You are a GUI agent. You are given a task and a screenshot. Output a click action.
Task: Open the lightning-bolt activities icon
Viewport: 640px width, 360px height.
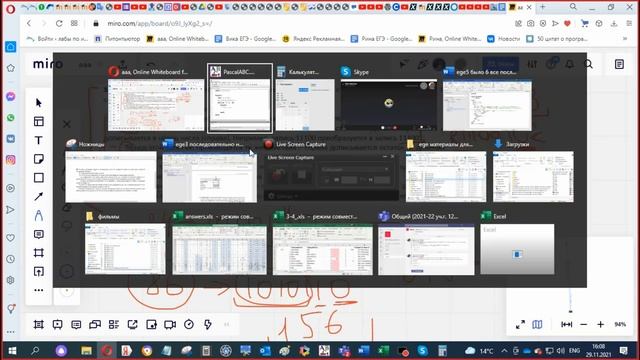[x=208, y=324]
